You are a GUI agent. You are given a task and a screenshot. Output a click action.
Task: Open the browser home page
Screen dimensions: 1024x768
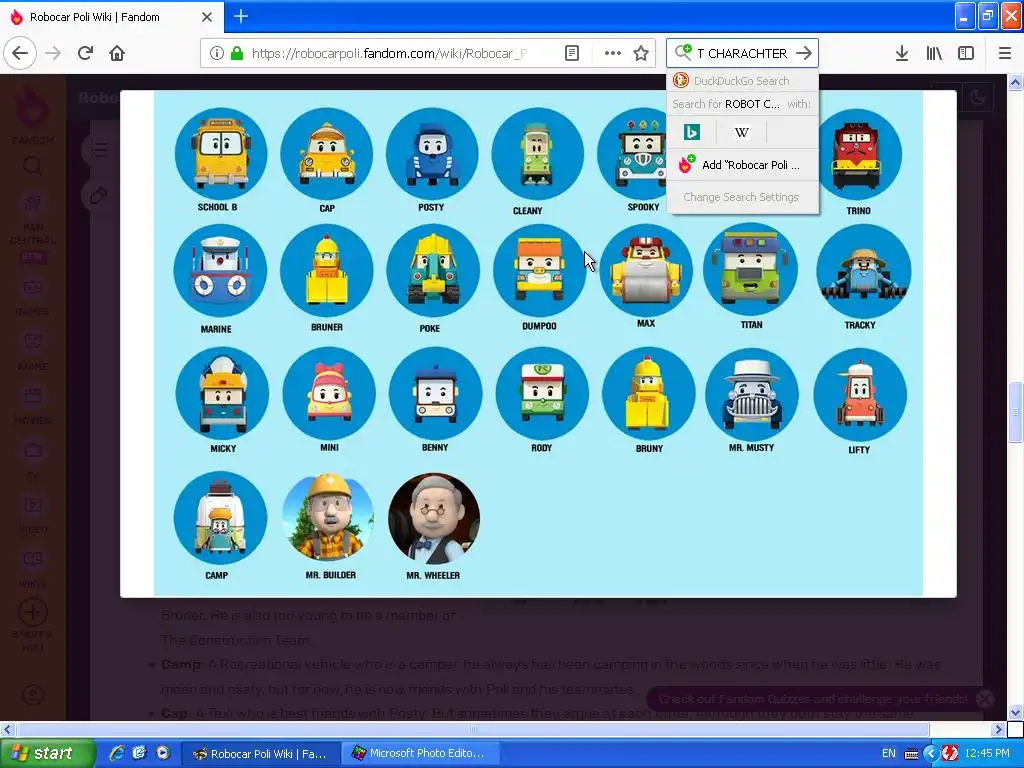pos(117,53)
